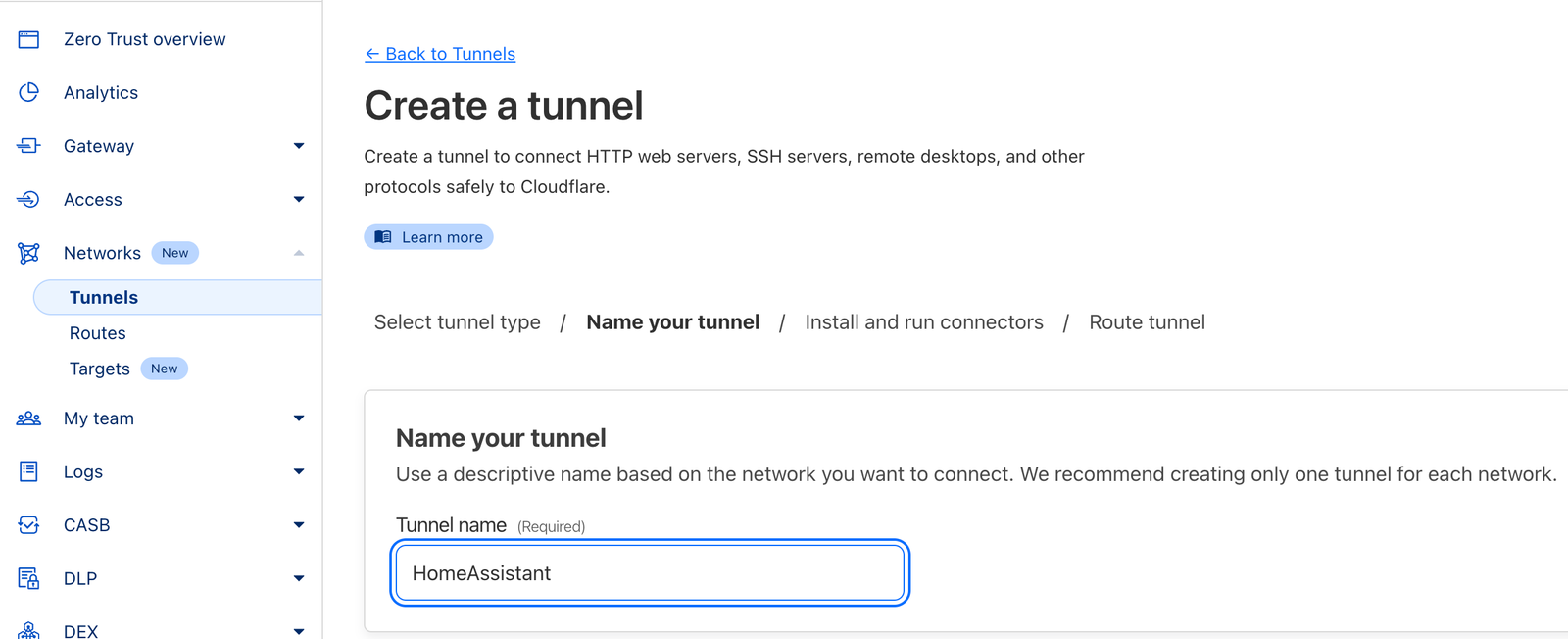The width and height of the screenshot is (1568, 639).
Task: Collapse the Networks section
Action: (x=299, y=252)
